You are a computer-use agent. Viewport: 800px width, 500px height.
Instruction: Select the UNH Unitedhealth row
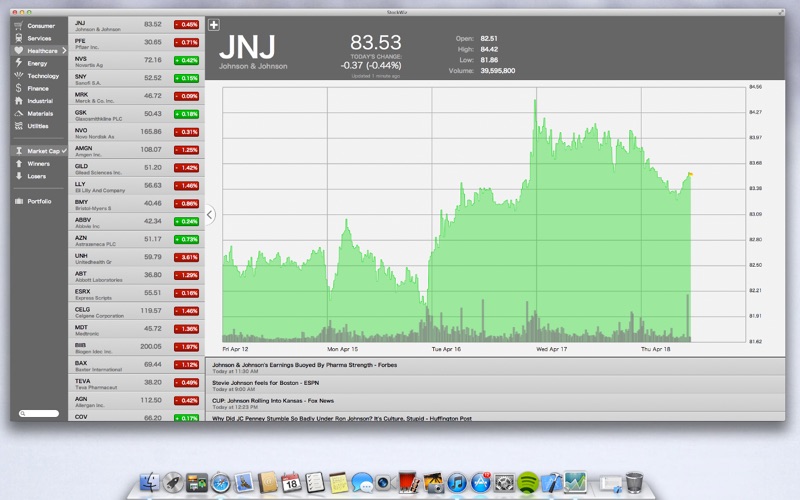tap(136, 257)
